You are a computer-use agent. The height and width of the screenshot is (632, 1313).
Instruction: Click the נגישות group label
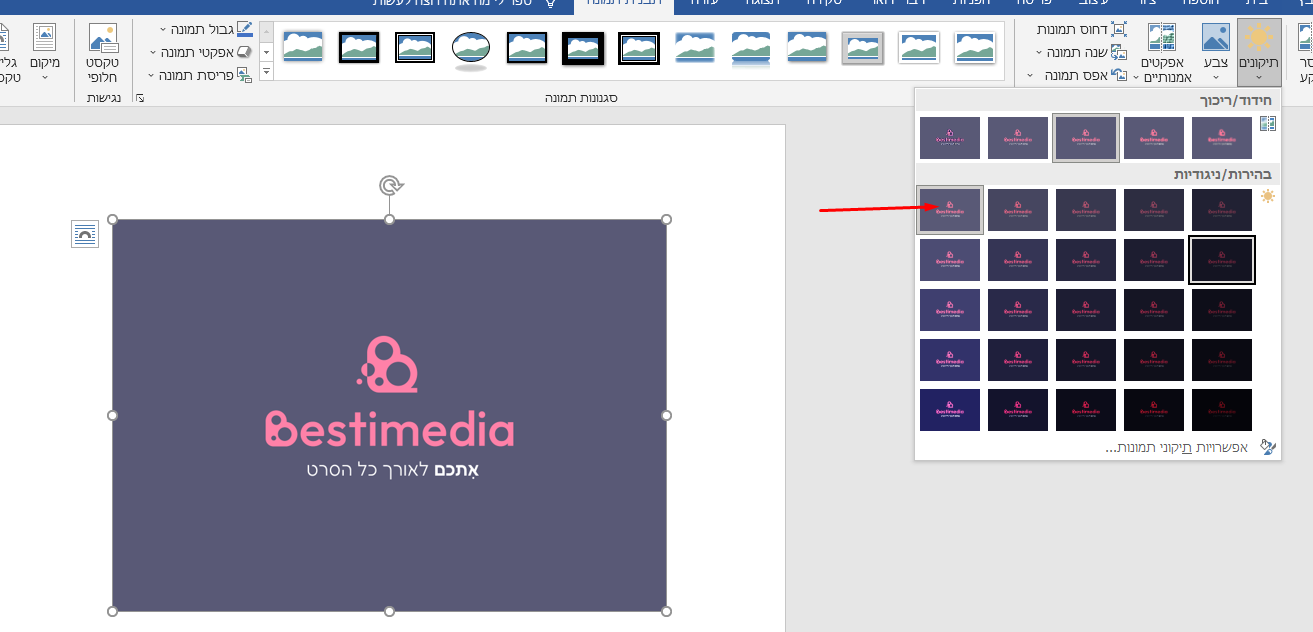(104, 98)
